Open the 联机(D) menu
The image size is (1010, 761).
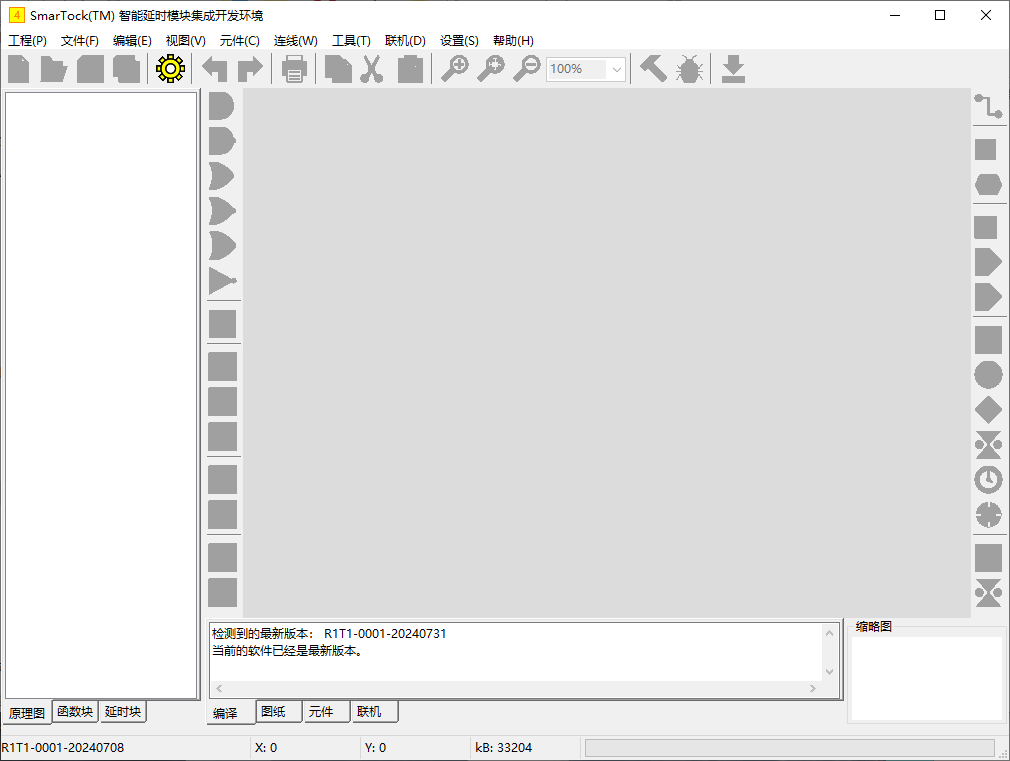[x=405, y=41]
